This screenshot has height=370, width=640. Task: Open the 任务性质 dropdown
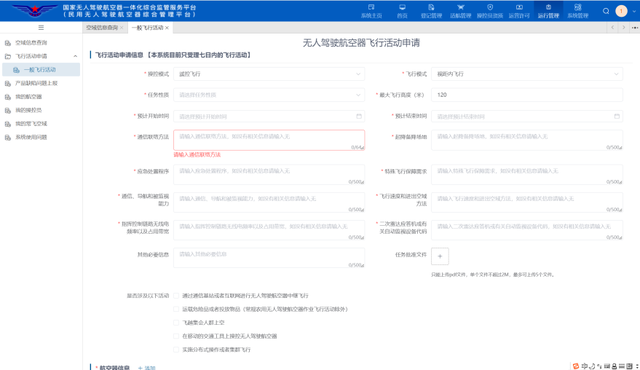pos(269,95)
